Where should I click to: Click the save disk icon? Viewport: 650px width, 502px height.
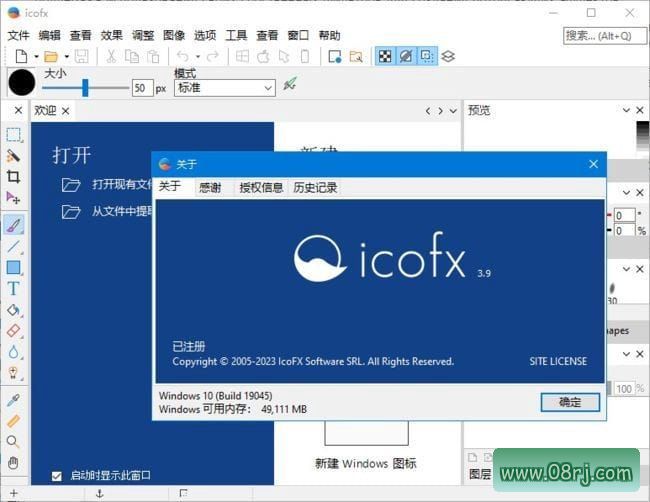click(81, 56)
